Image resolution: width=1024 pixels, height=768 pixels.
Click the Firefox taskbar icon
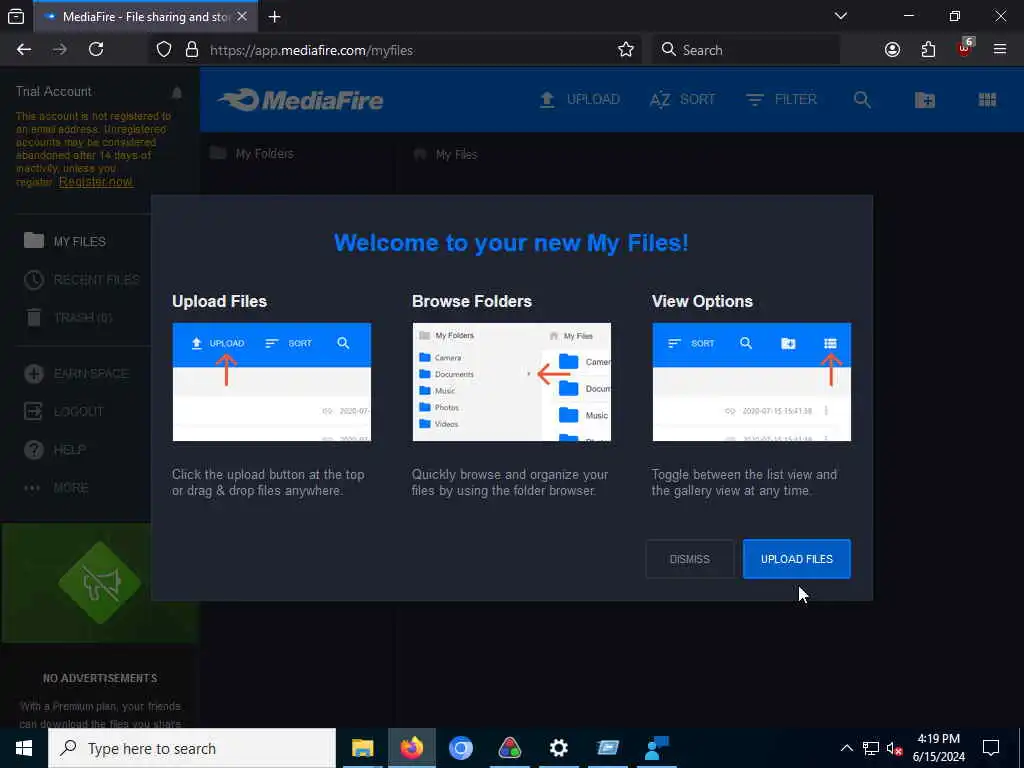[411, 748]
